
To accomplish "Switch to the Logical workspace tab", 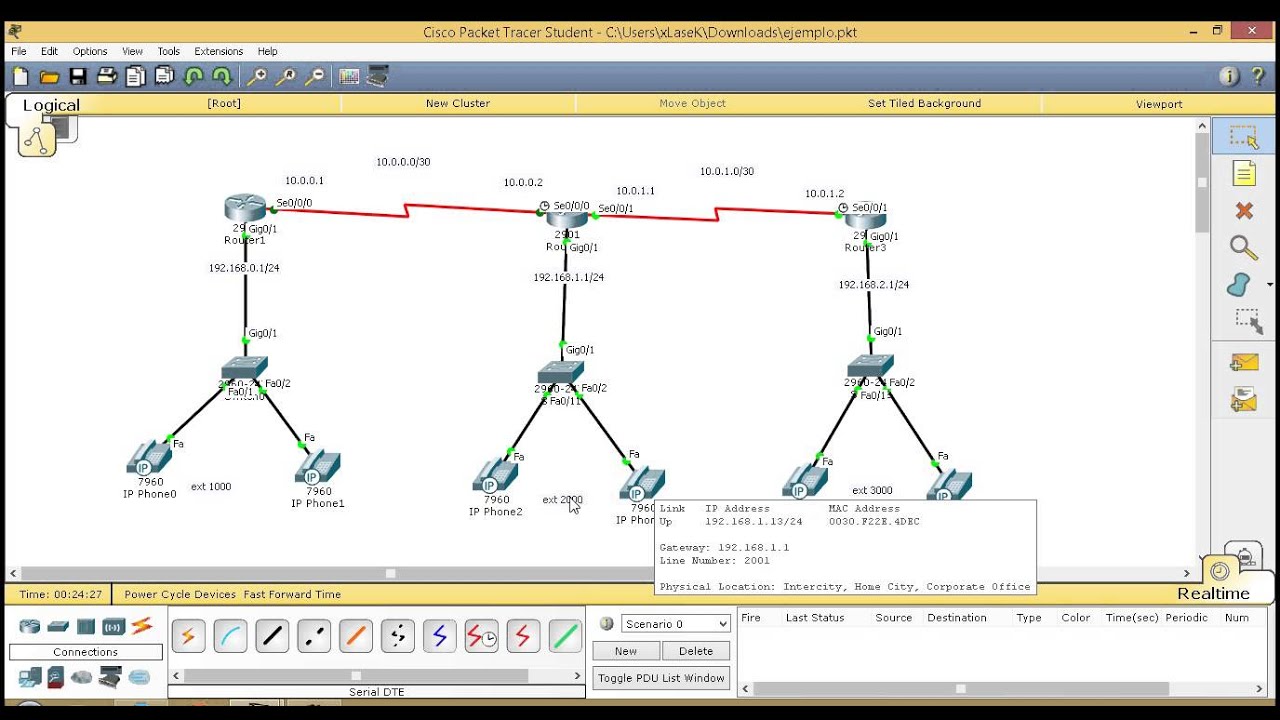I will [51, 105].
